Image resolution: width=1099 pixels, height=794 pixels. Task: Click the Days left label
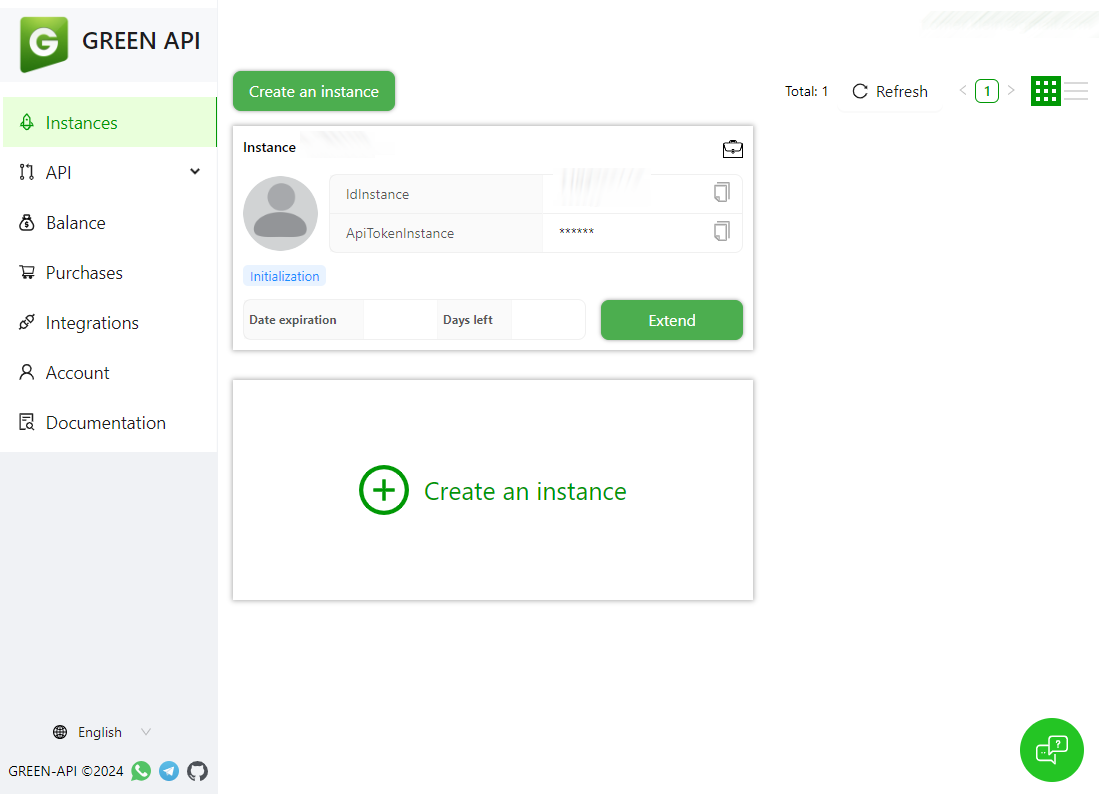point(467,320)
